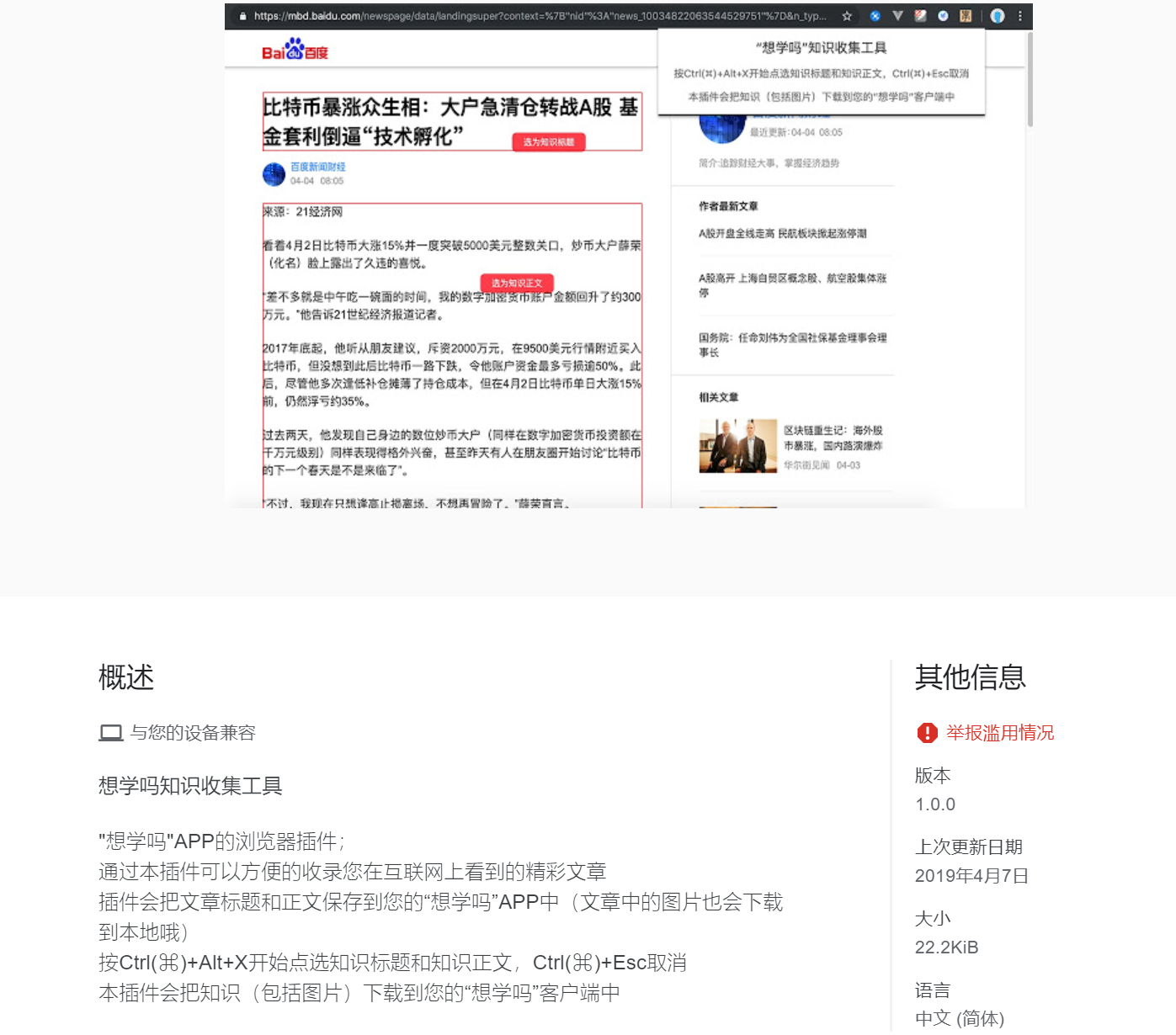Click the related article thumbnail of two men
Screen dimensions: 1176x1035
pyautogui.click(x=738, y=446)
